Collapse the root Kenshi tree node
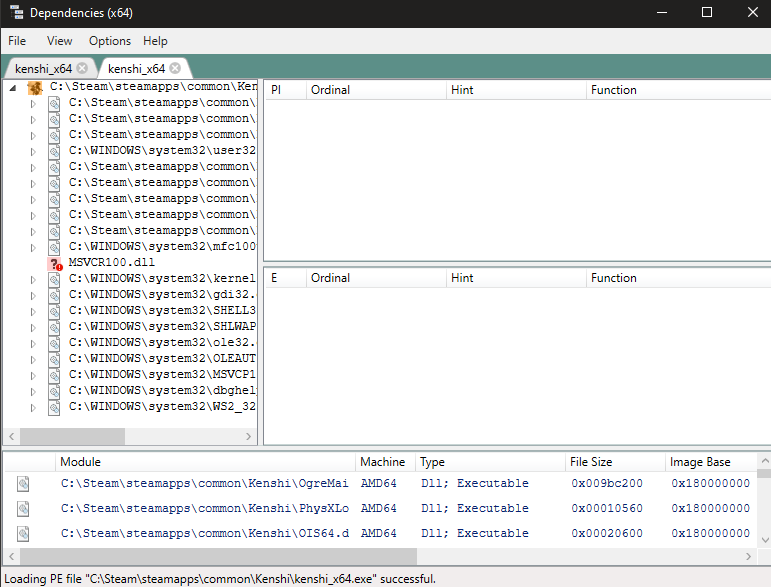The width and height of the screenshot is (771, 587). pyautogui.click(x=13, y=88)
